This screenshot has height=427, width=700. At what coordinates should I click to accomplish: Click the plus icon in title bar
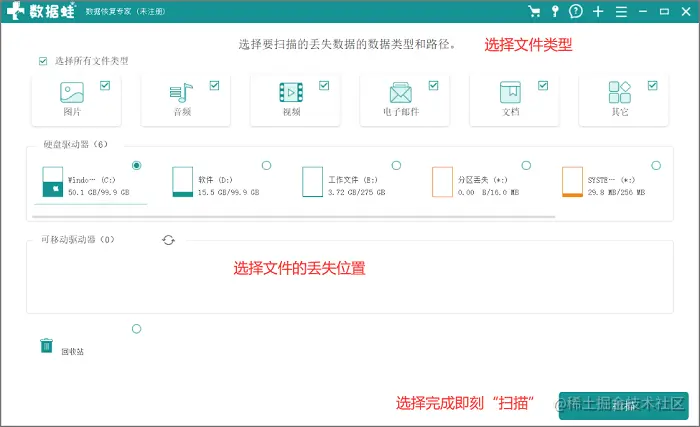pyautogui.click(x=598, y=11)
